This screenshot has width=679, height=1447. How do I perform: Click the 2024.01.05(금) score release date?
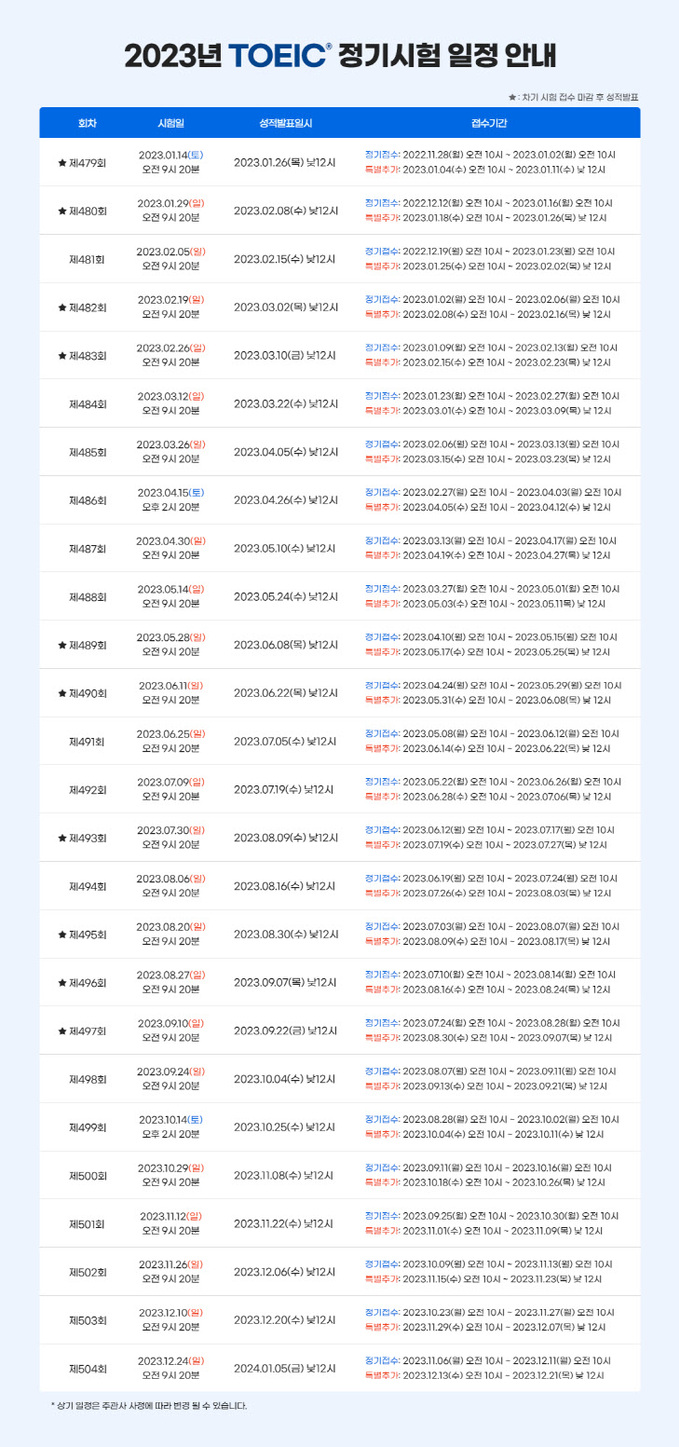[x=285, y=1368]
